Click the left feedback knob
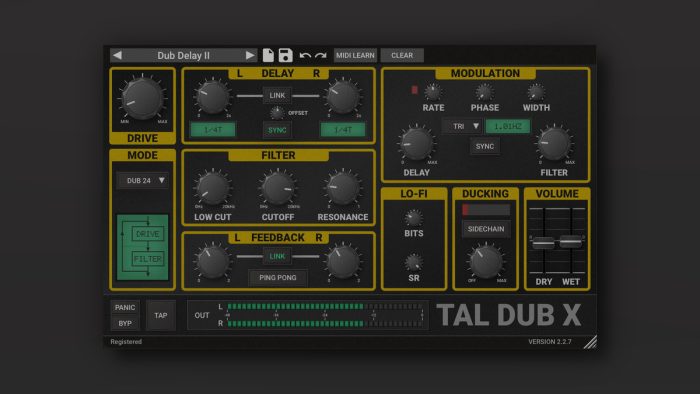Screen dimensions: 700x394 tap(213, 261)
